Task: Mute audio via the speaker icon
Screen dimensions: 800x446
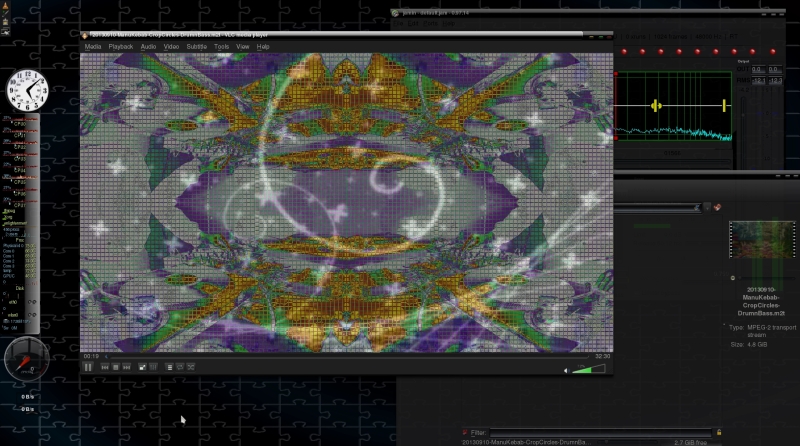Action: [x=566, y=370]
